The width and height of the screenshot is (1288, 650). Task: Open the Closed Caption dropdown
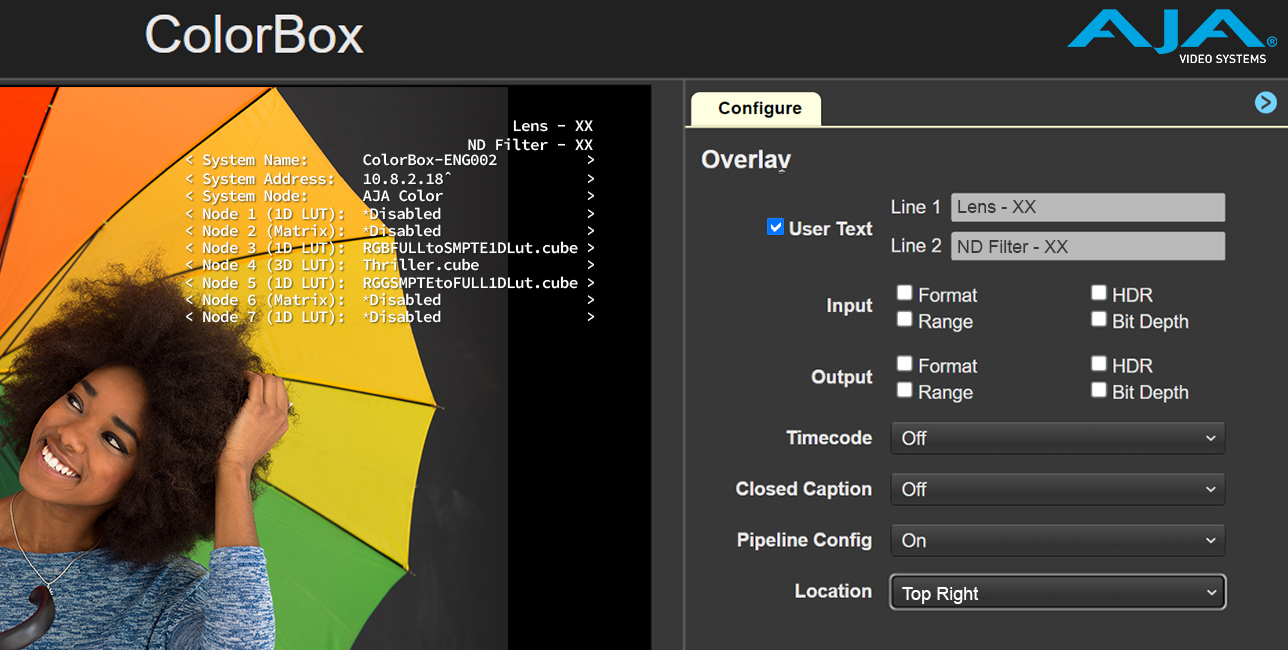pos(1057,489)
